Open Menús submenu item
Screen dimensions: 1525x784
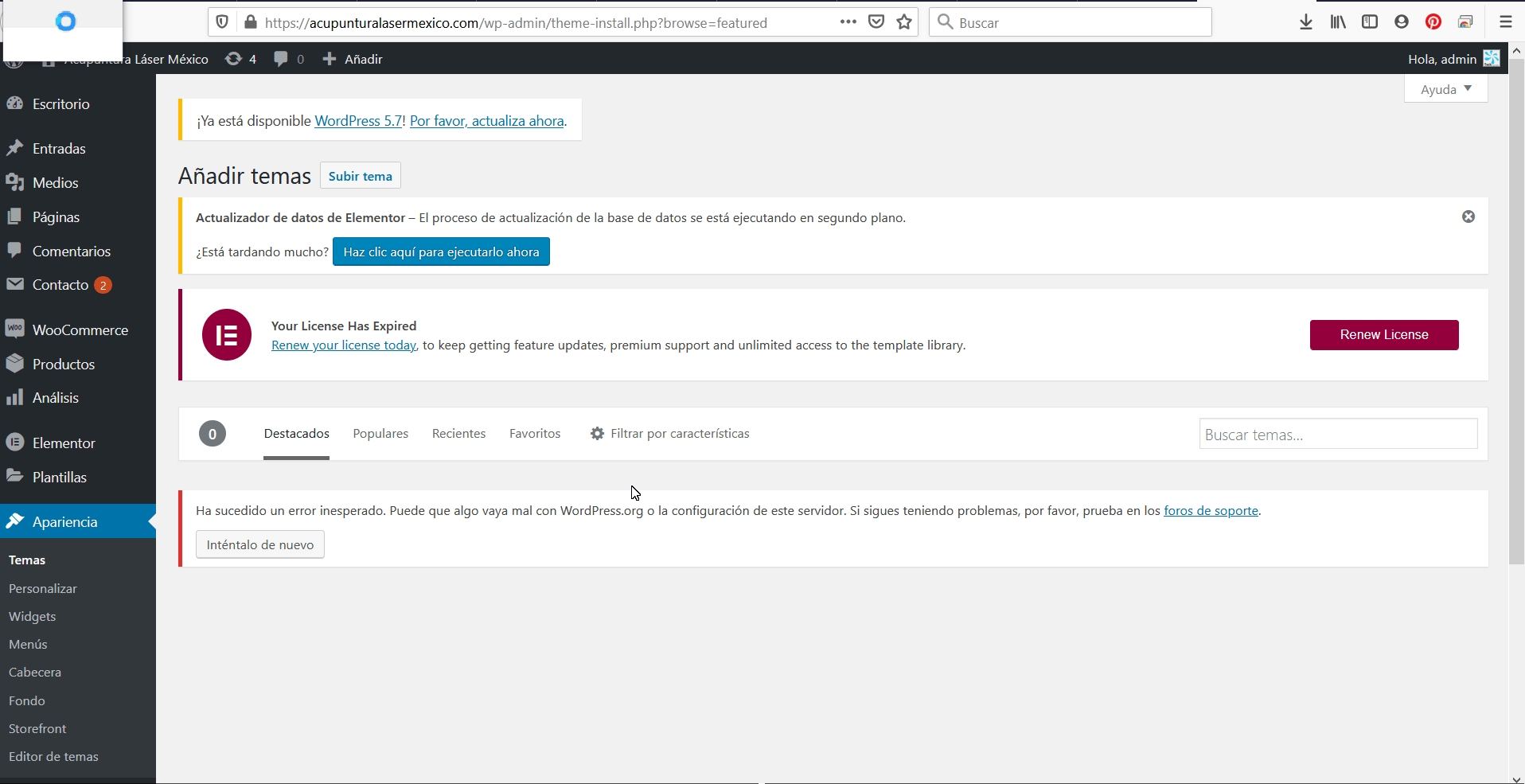coord(28,645)
